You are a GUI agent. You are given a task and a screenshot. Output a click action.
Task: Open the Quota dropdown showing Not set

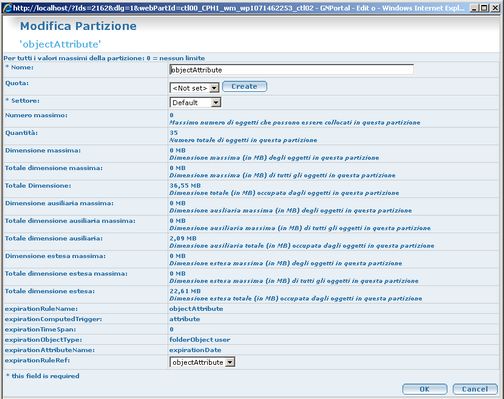pyautogui.click(x=194, y=88)
